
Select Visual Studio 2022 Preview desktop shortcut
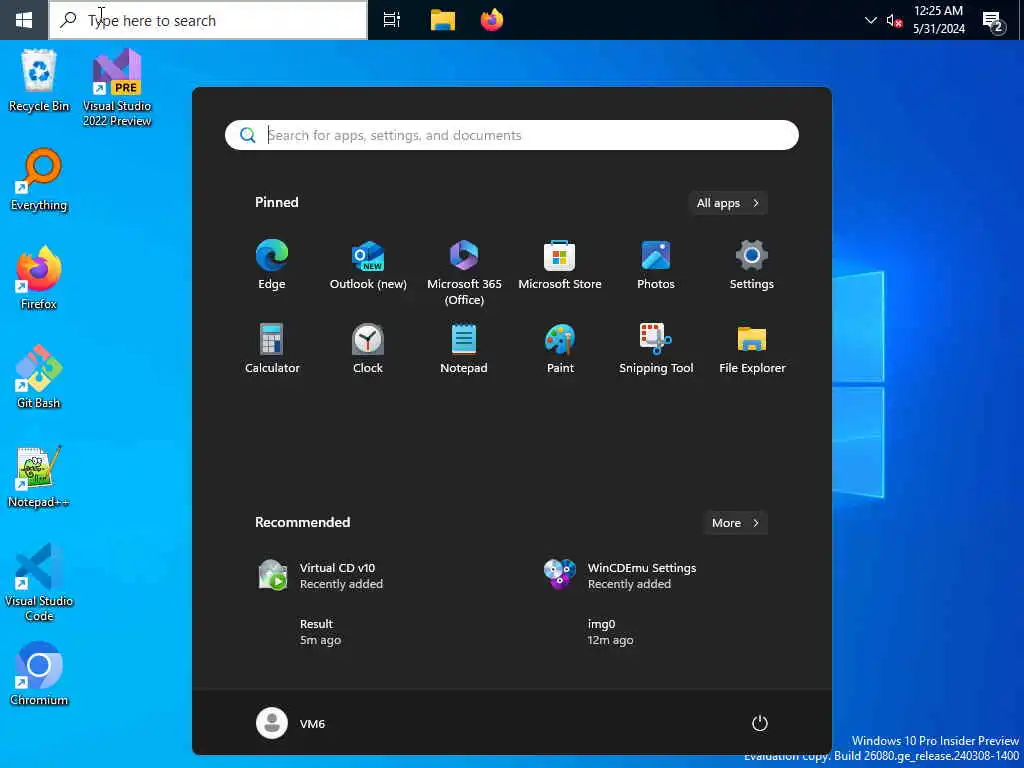[117, 87]
